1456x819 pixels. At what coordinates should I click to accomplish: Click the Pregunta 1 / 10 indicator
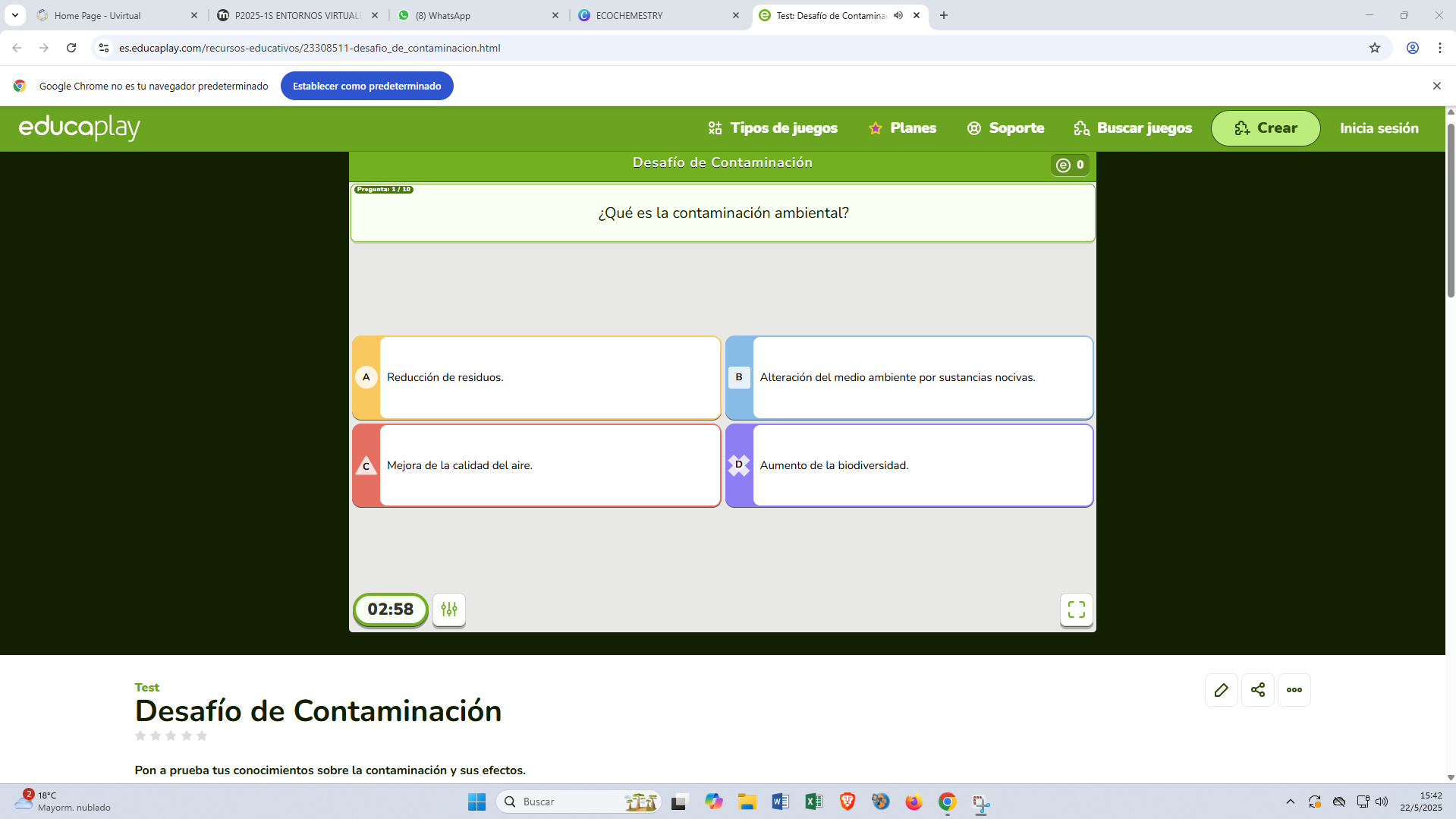(x=383, y=190)
